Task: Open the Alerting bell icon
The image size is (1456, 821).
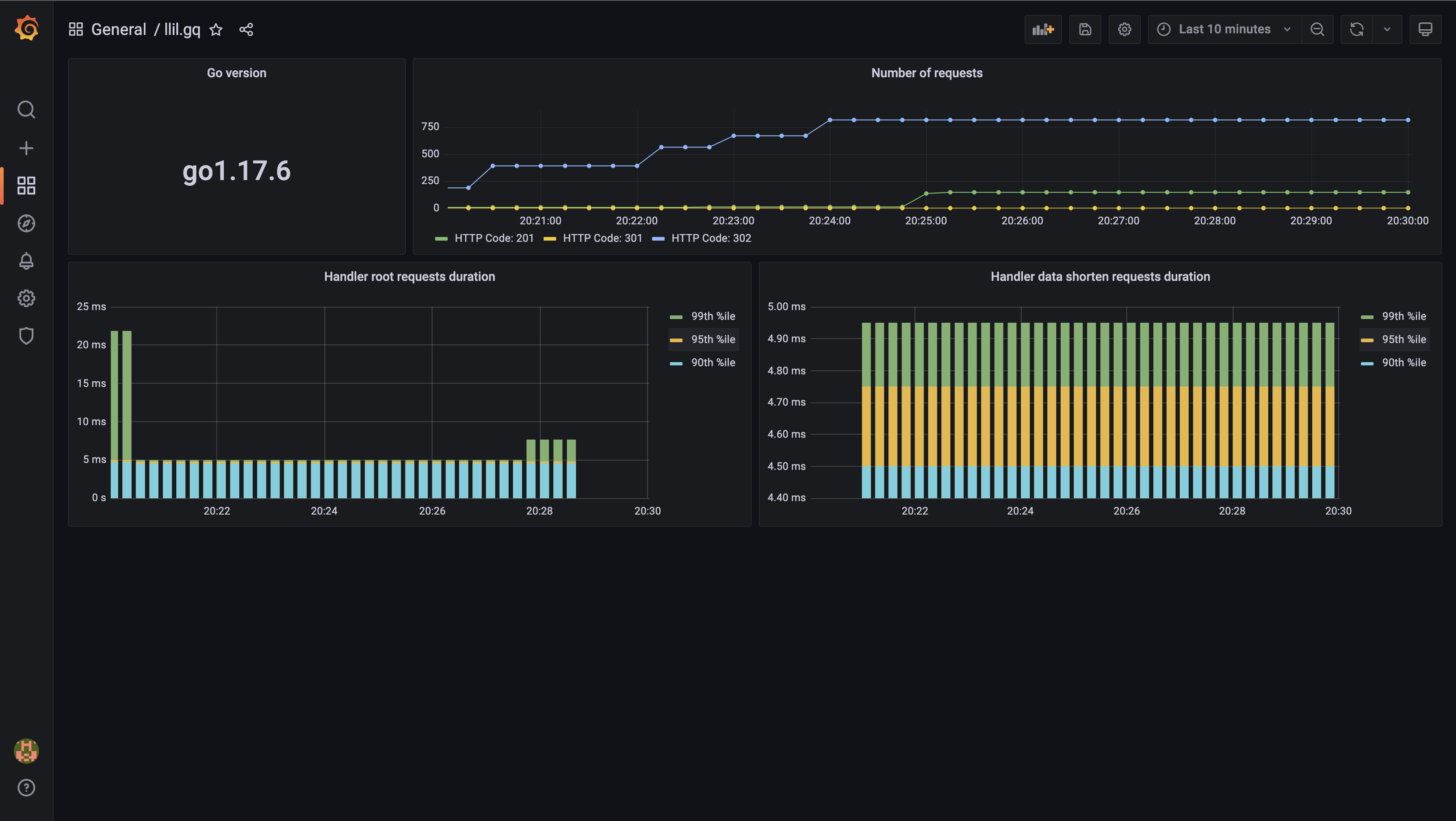Action: (26, 261)
